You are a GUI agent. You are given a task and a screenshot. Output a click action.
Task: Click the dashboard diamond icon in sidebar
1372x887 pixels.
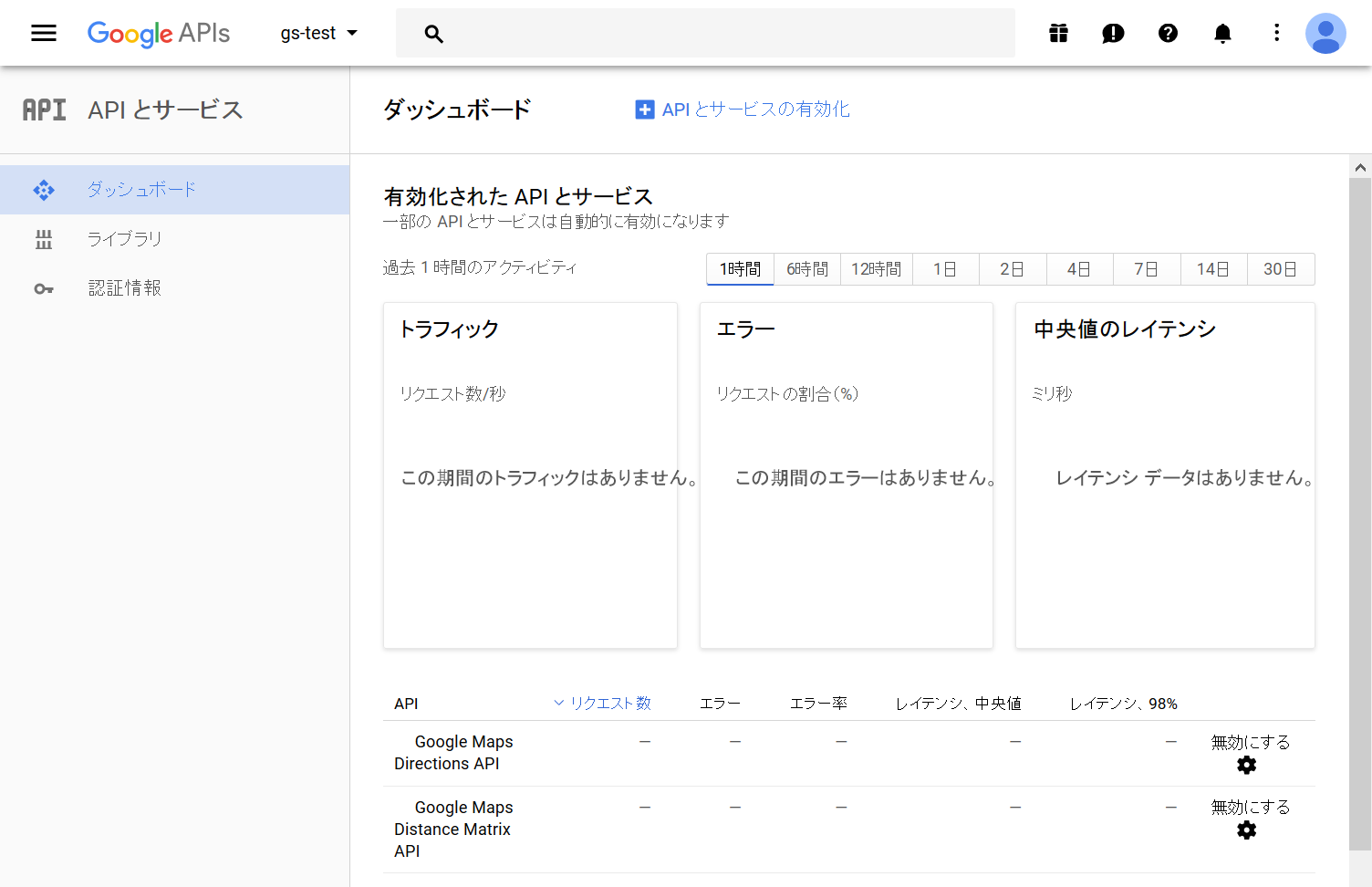[x=44, y=190]
